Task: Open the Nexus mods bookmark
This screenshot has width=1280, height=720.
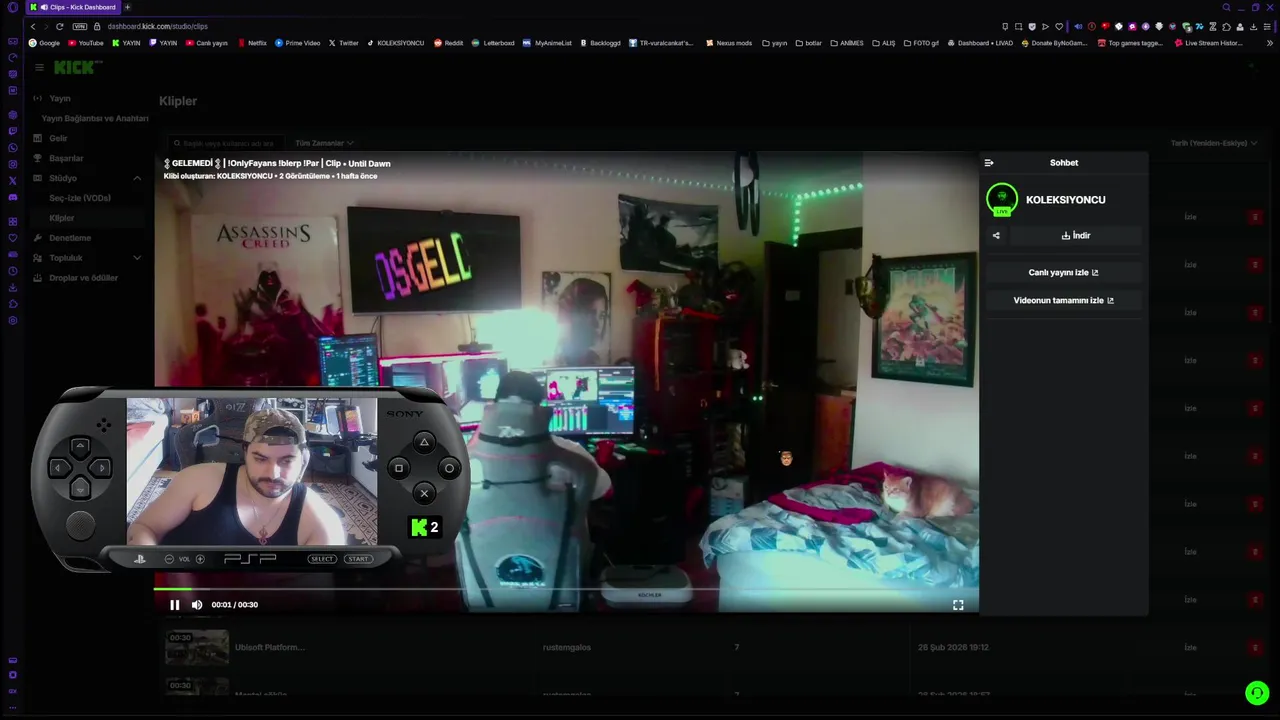Action: 729,43
